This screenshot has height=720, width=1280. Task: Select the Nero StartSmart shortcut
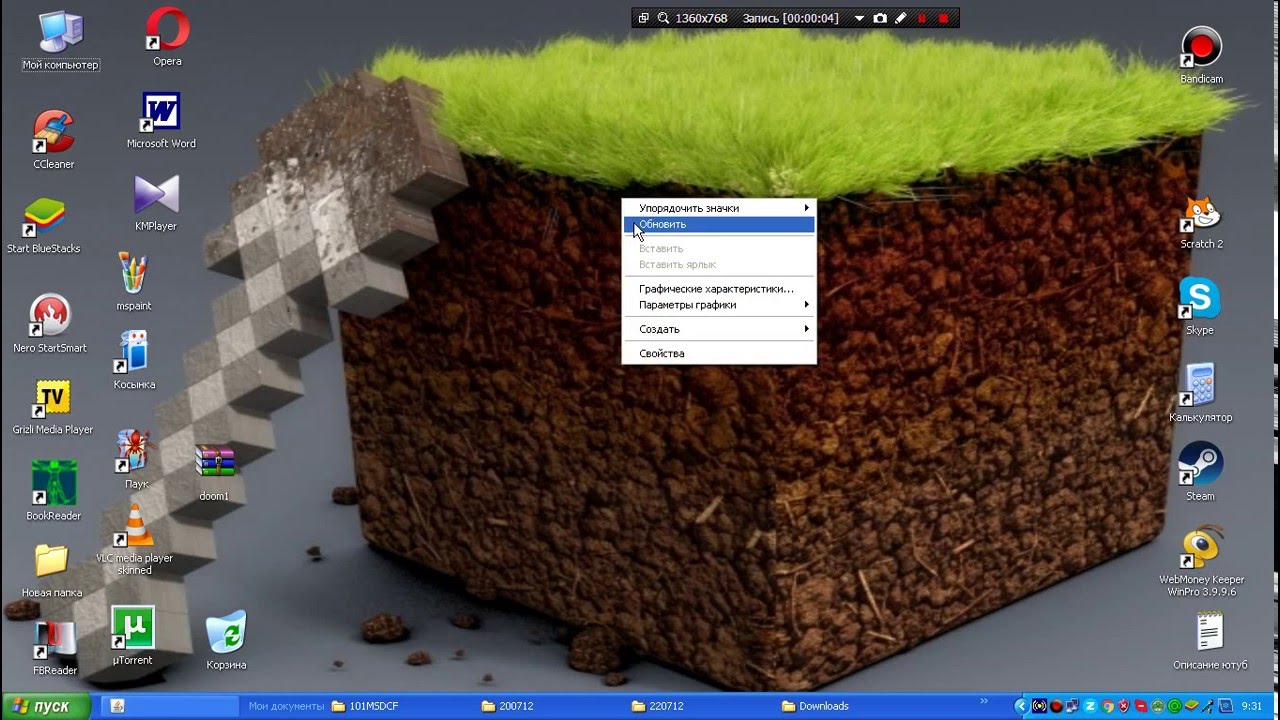click(x=50, y=324)
